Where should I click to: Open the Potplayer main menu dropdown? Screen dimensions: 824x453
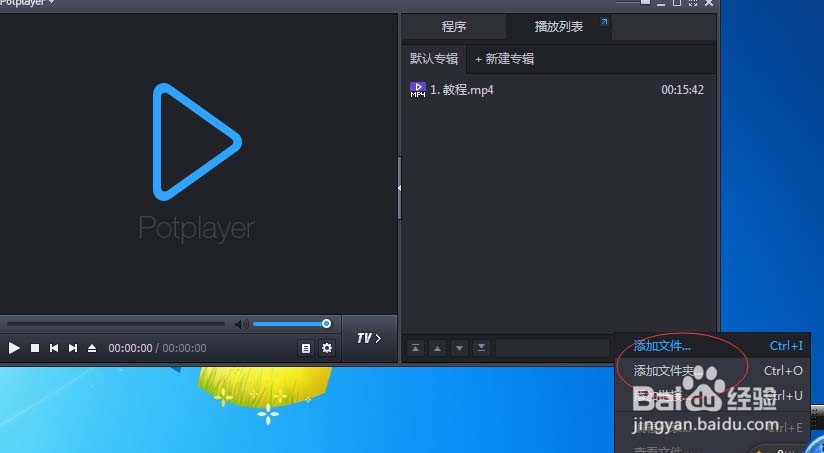[27, 3]
